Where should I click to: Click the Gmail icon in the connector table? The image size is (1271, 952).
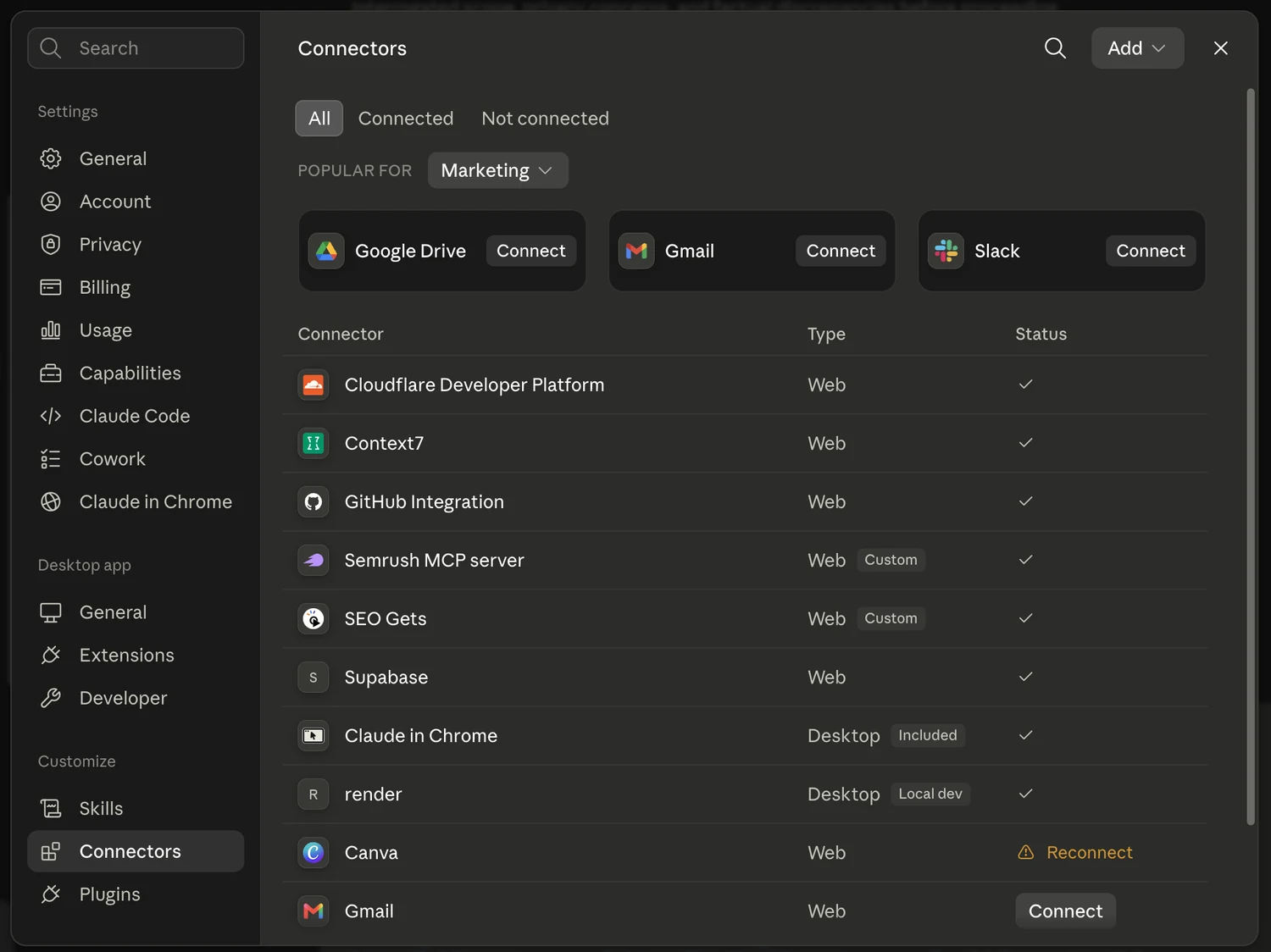point(314,910)
